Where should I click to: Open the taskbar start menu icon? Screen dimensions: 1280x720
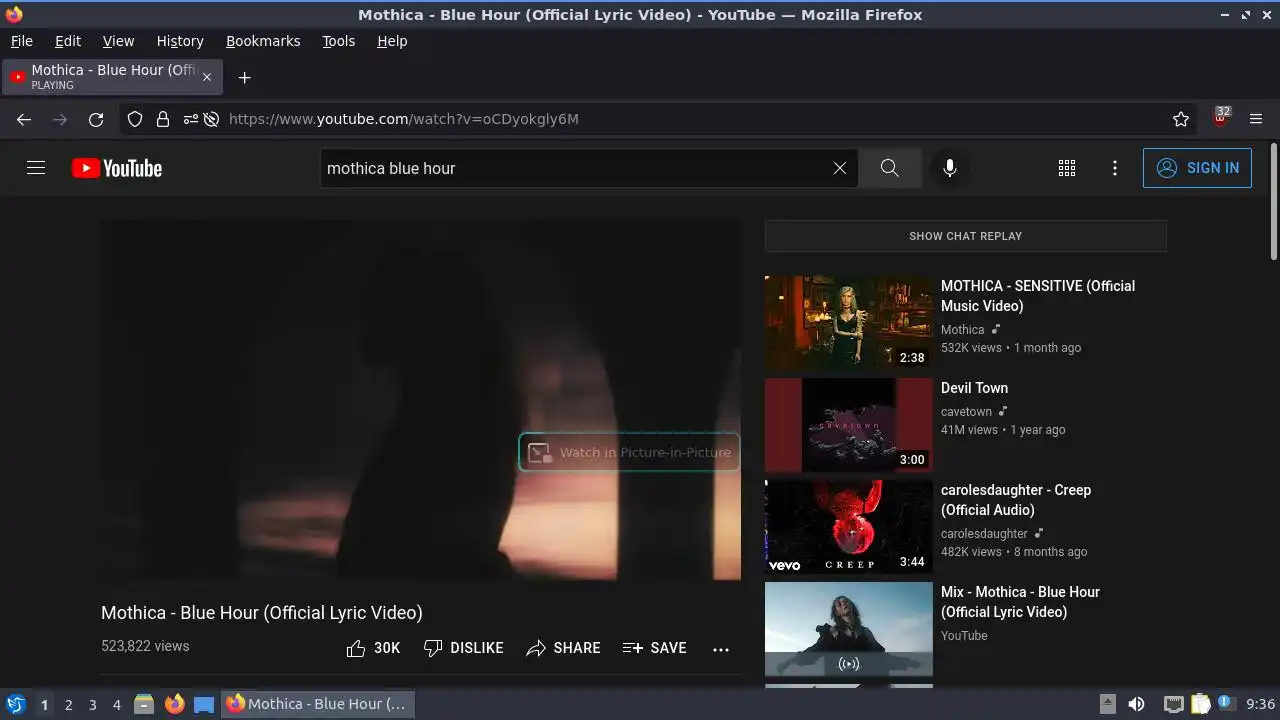[x=15, y=704]
